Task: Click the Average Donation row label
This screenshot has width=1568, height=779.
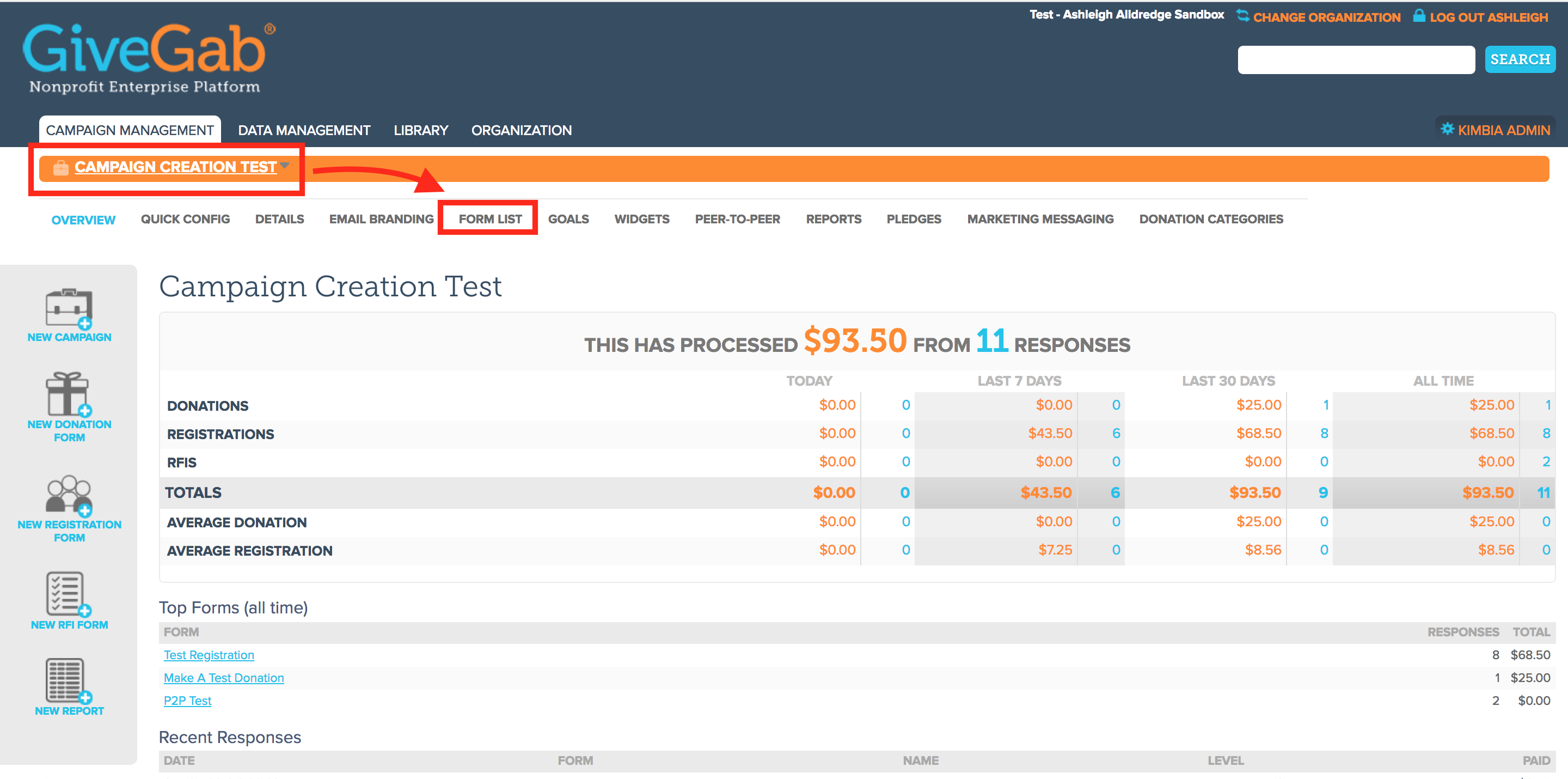Action: tap(237, 522)
